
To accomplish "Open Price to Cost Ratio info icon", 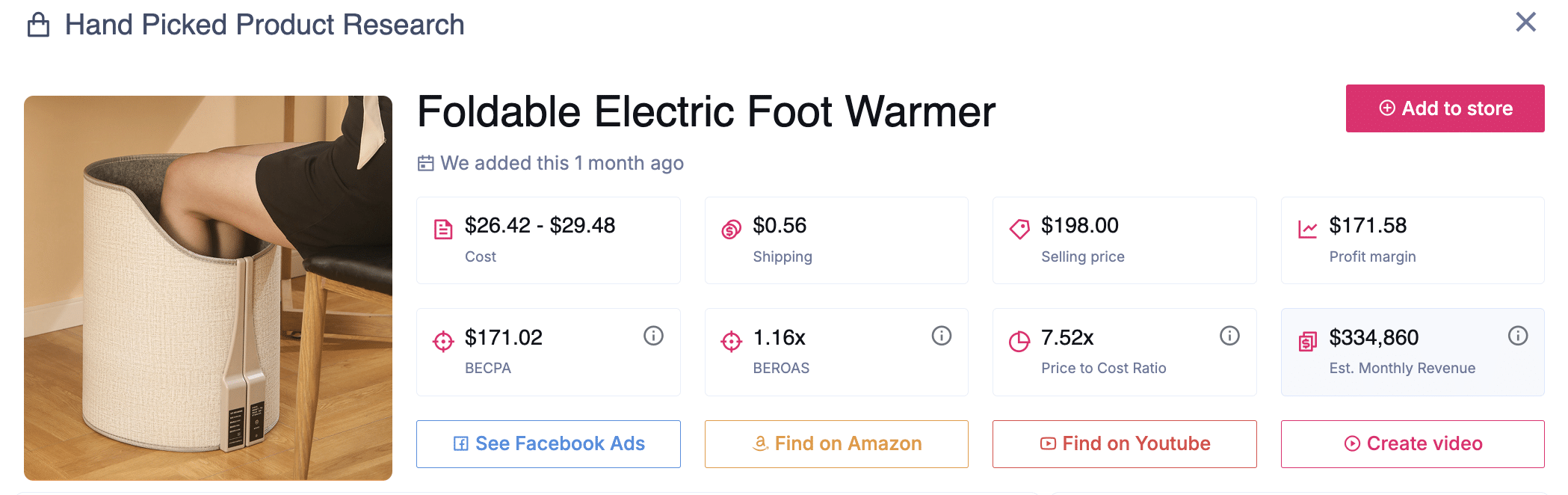I will coord(1229,336).
